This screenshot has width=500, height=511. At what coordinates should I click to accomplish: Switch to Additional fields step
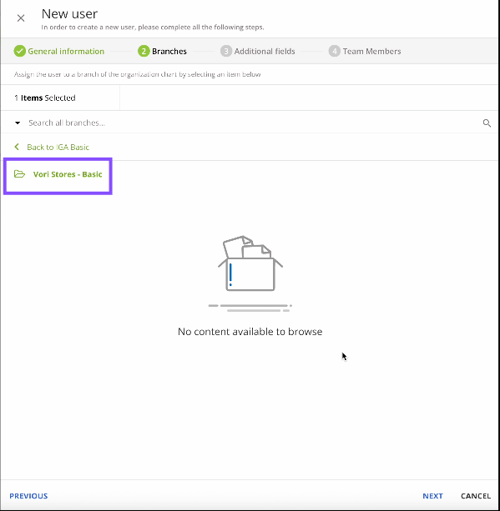pyautogui.click(x=265, y=51)
